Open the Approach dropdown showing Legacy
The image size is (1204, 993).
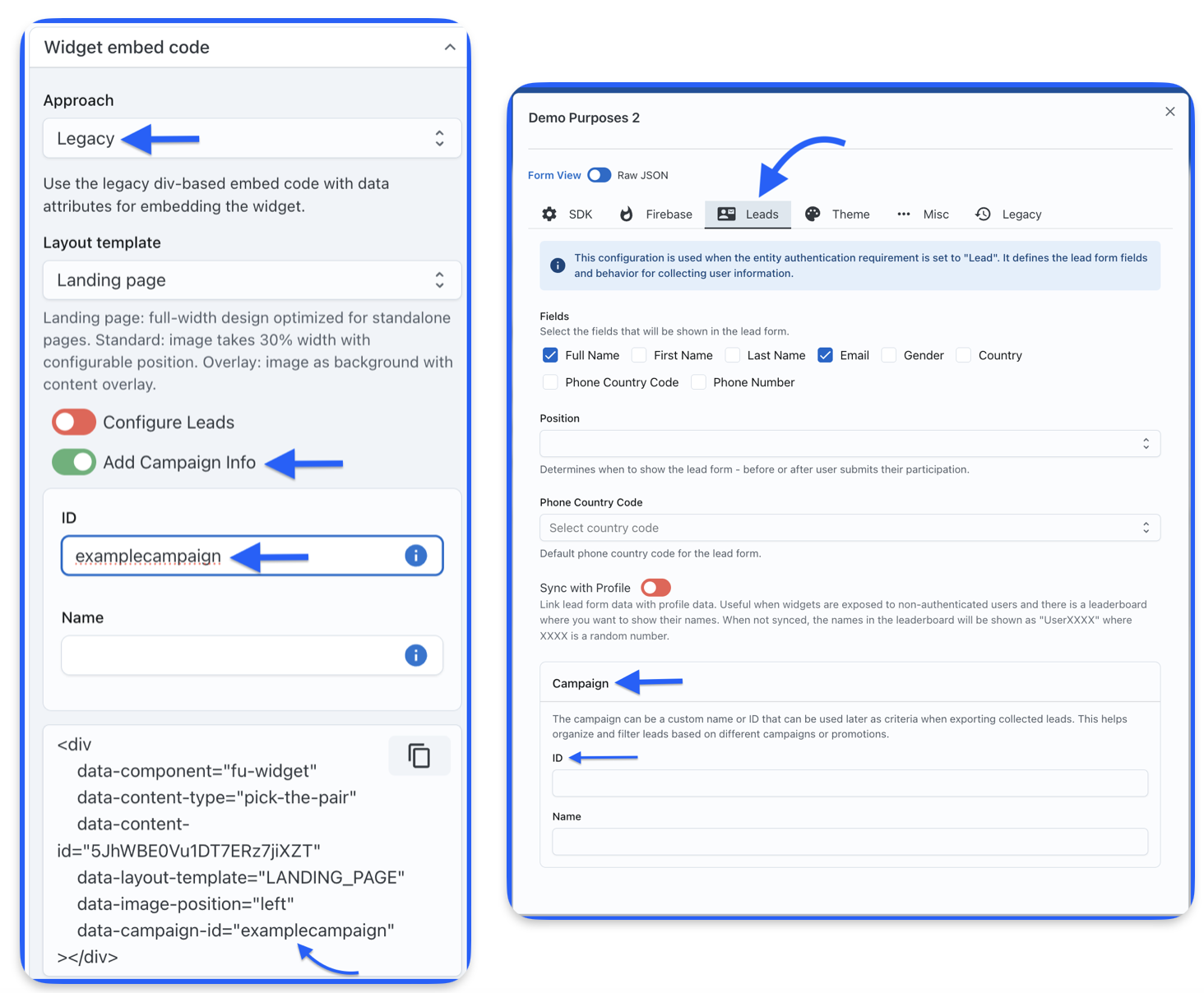point(252,138)
